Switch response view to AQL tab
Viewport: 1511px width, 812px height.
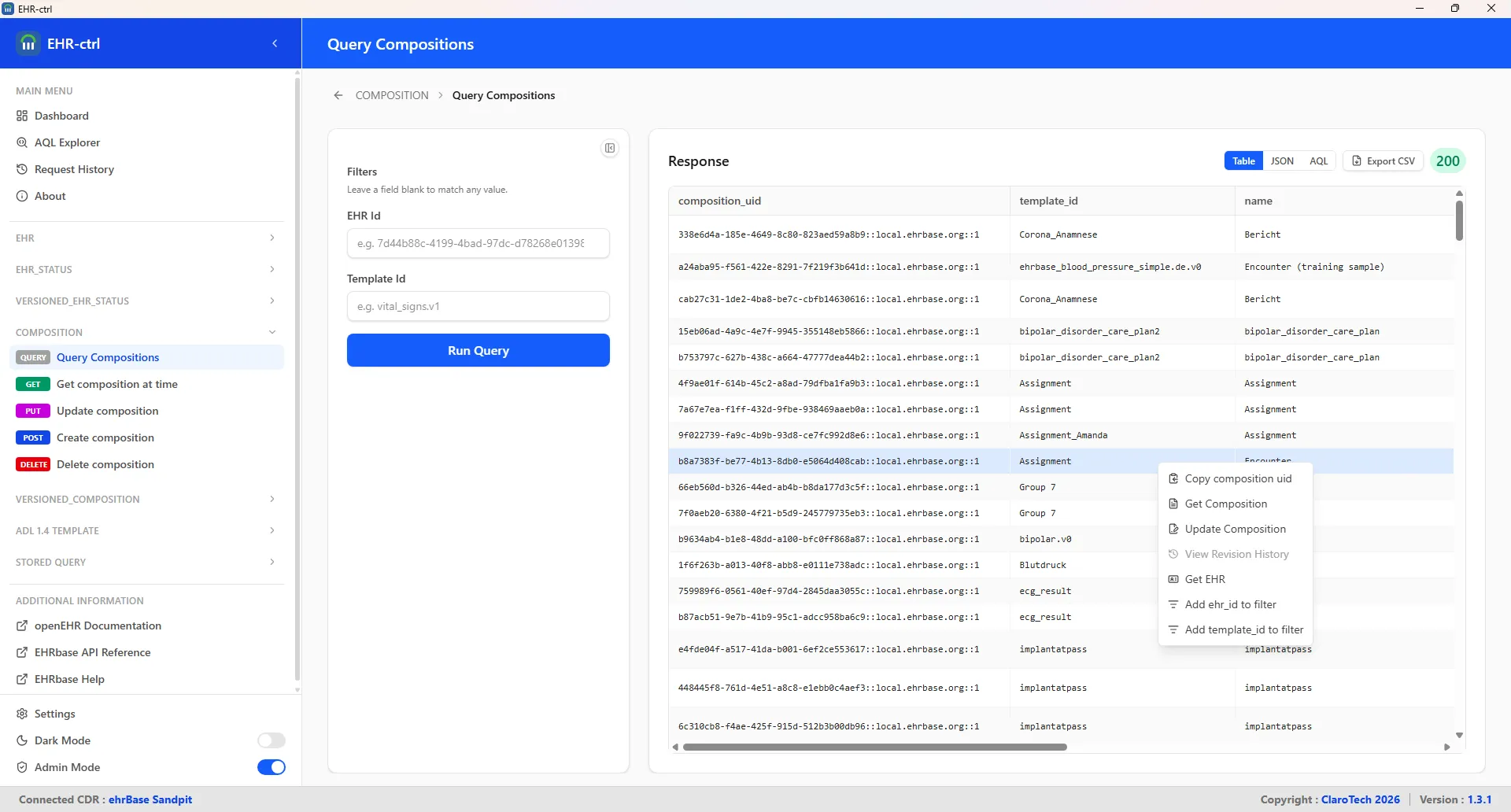point(1318,161)
